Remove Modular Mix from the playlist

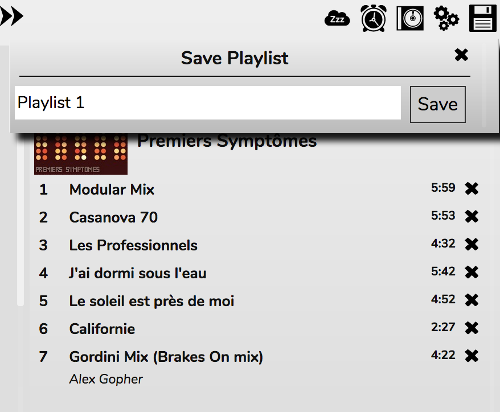[472, 189]
